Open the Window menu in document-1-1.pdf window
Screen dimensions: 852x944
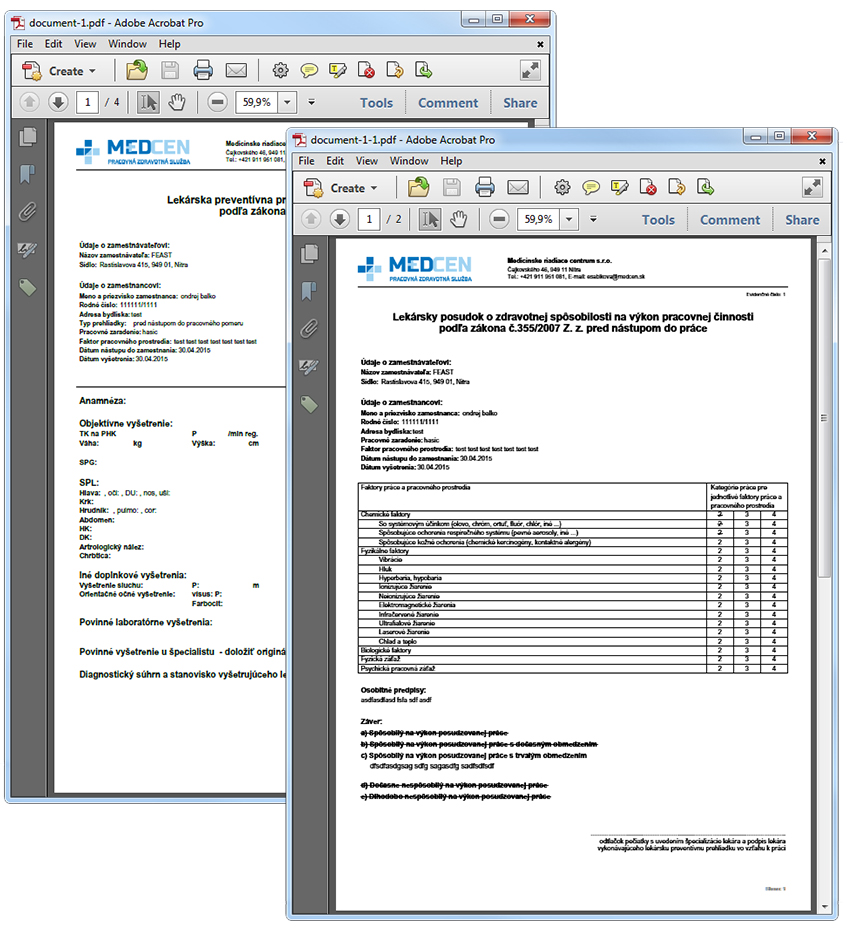[409, 161]
